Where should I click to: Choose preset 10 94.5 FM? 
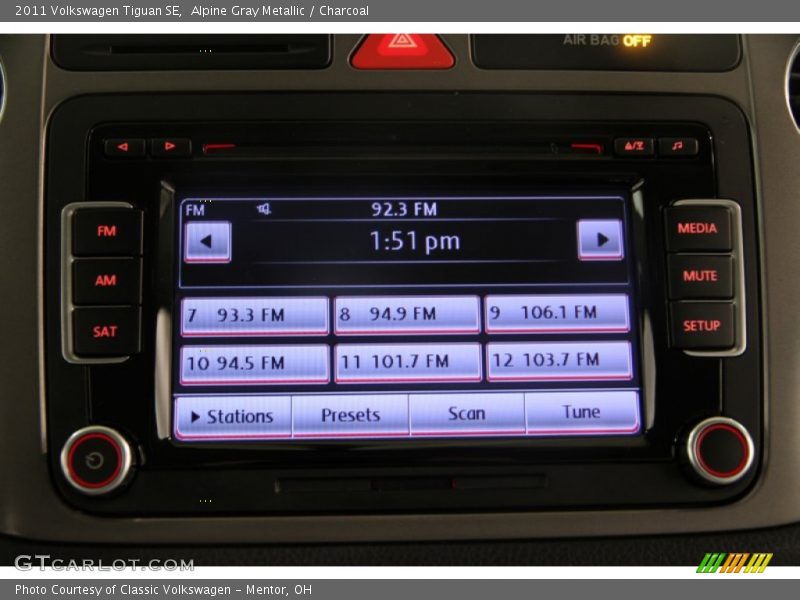[255, 364]
